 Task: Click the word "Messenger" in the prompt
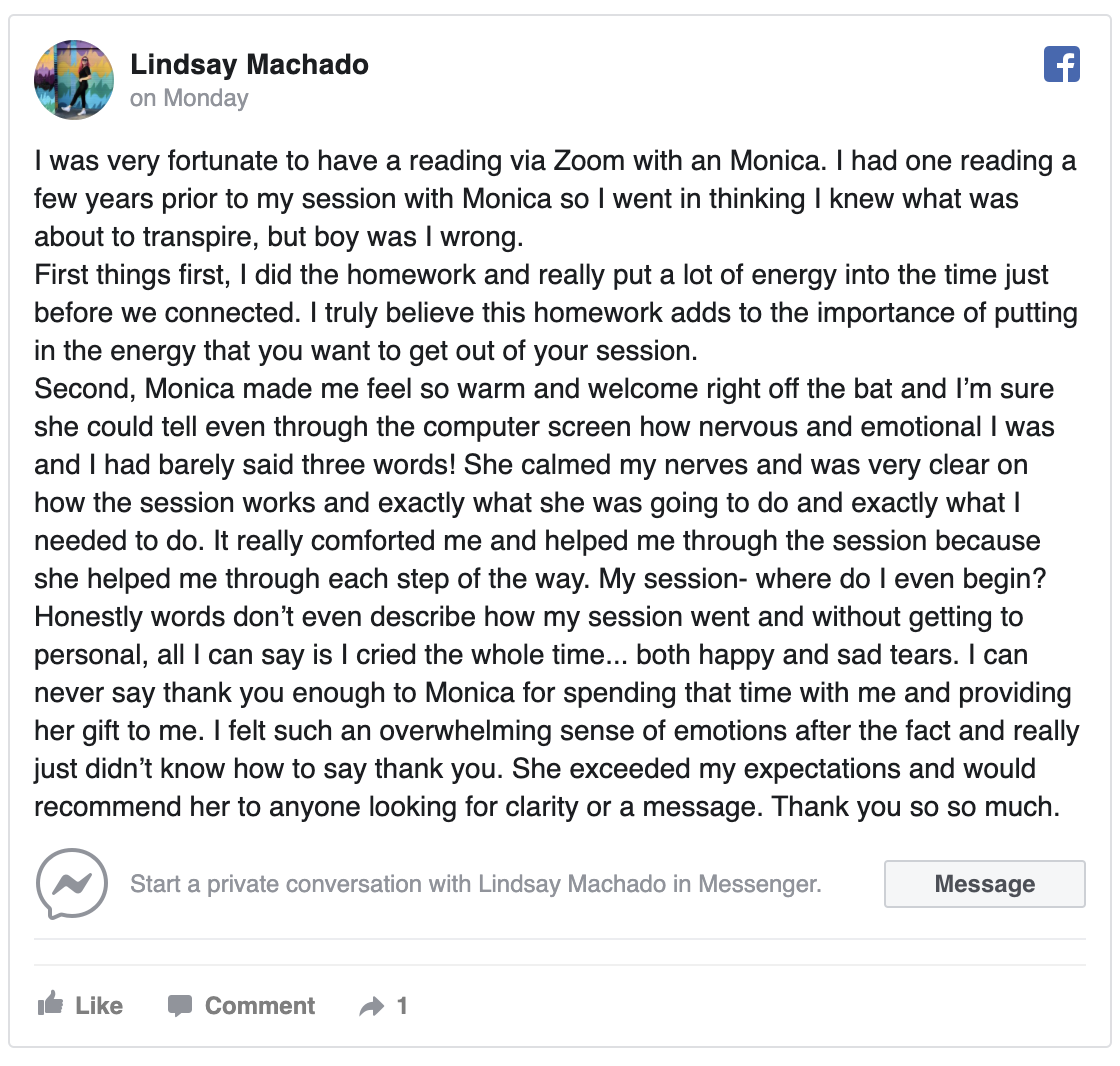coord(757,884)
